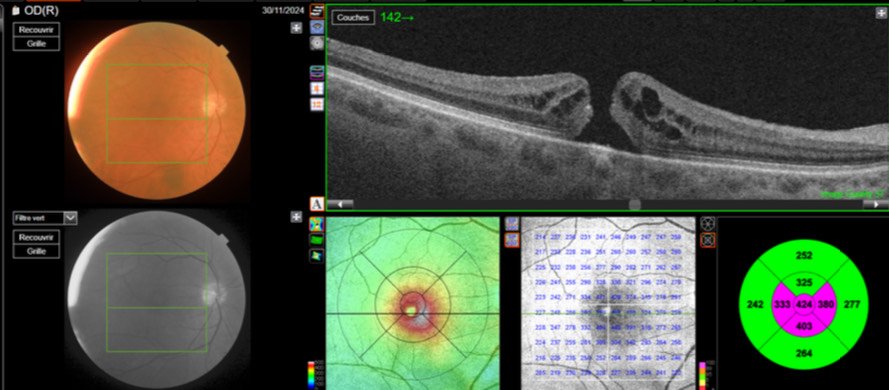Show the colour thickness map icon
The image size is (889, 390).
tap(317, 224)
